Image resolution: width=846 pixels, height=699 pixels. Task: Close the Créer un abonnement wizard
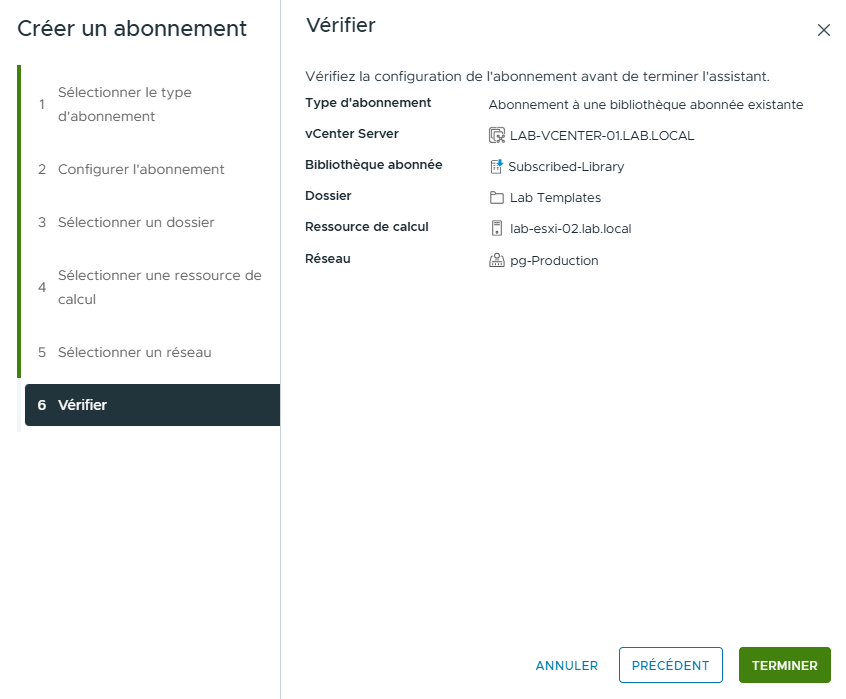824,30
